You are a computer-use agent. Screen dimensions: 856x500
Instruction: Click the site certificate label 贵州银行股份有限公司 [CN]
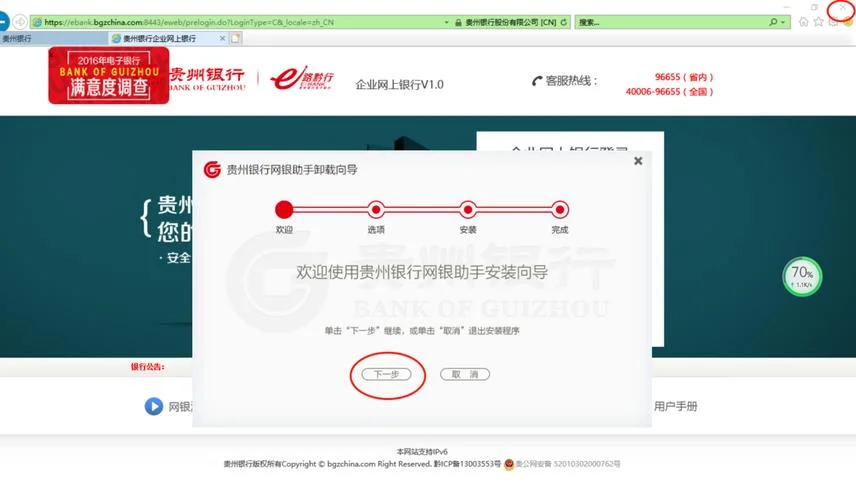pyautogui.click(x=510, y=22)
